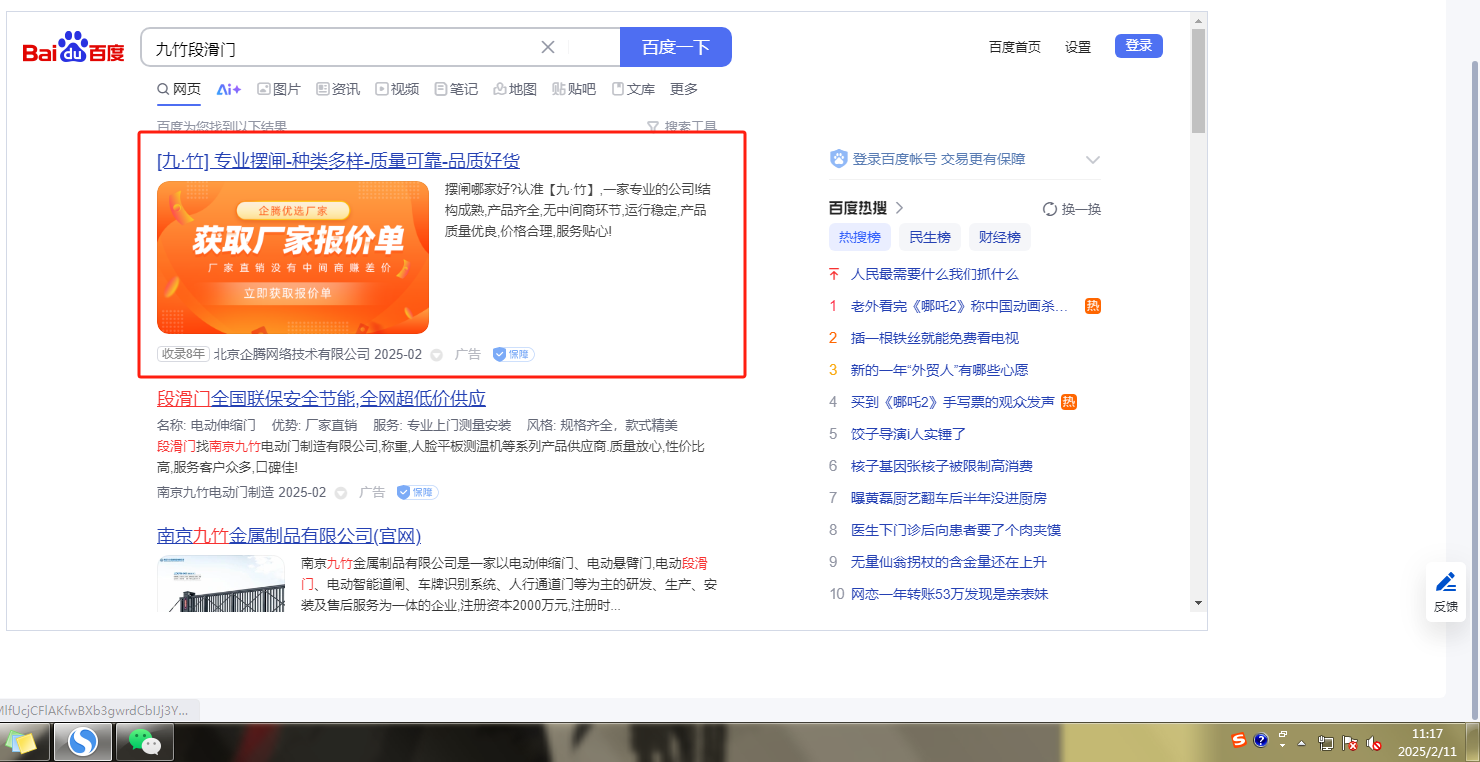Open hot search 插一根铁丝就能免费看电视

click(x=935, y=338)
